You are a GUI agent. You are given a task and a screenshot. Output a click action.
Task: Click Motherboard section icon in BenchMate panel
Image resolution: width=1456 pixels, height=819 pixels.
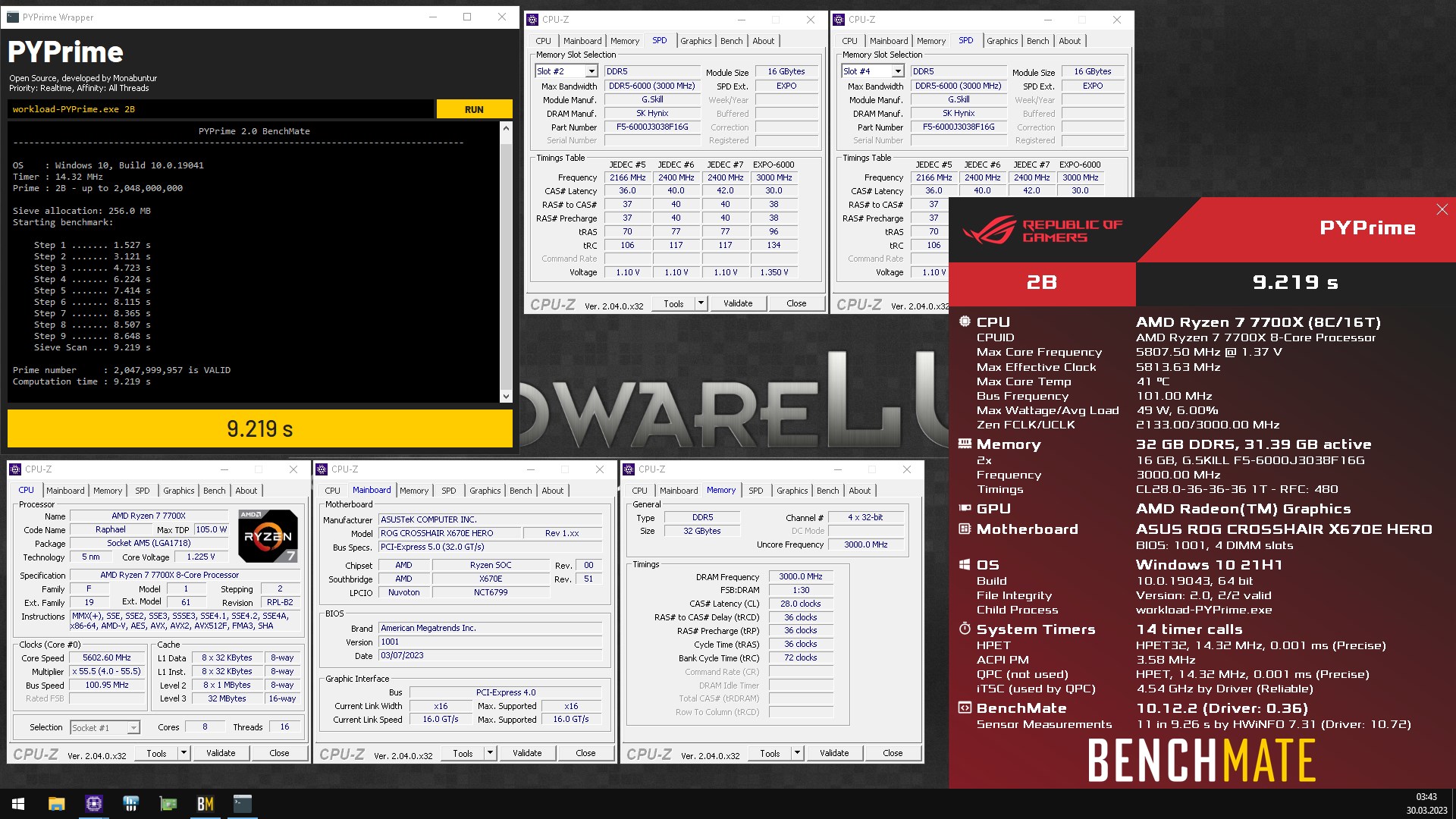[965, 529]
